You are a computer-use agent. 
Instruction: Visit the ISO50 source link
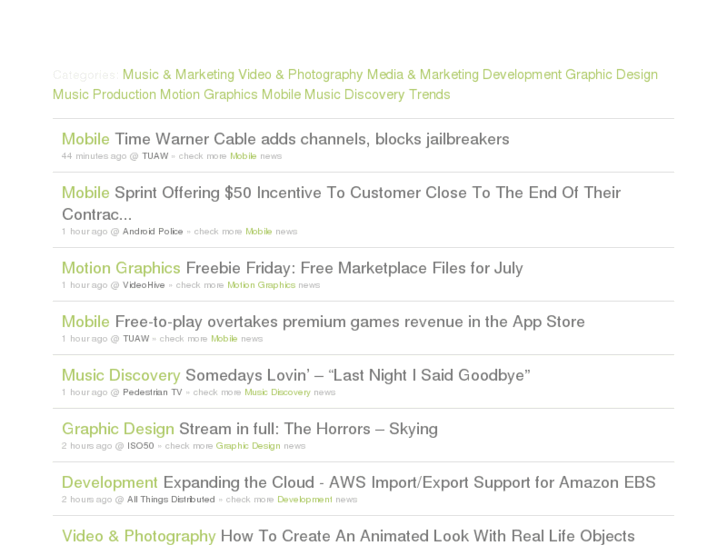click(140, 446)
